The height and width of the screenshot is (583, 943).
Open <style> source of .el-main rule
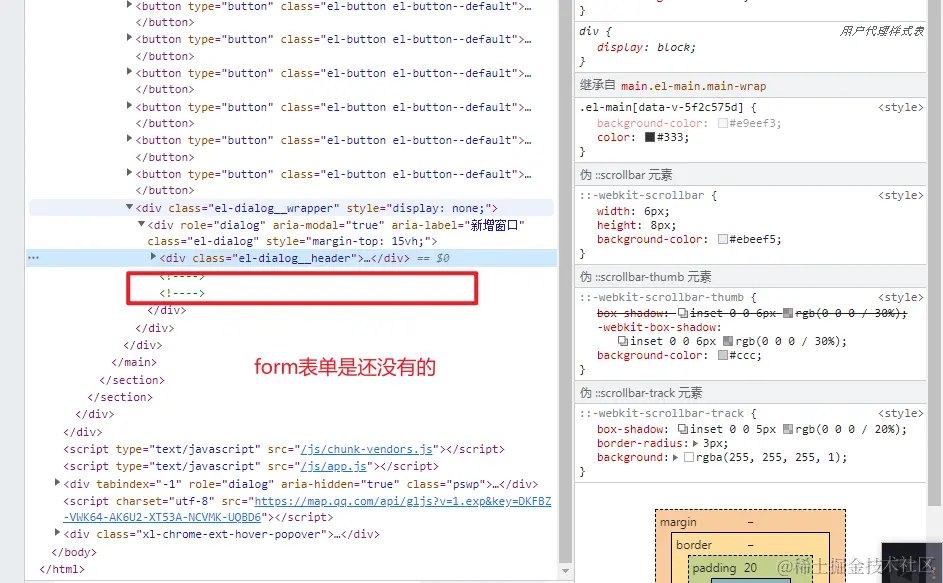coord(900,107)
